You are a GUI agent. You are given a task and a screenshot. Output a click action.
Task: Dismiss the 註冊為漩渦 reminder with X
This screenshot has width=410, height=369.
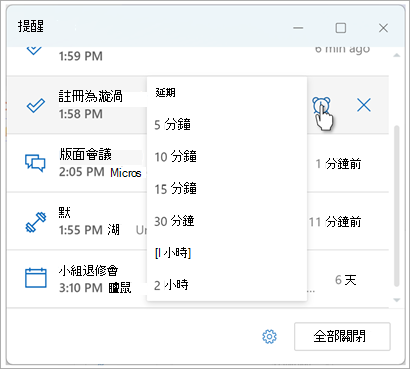[x=364, y=106]
